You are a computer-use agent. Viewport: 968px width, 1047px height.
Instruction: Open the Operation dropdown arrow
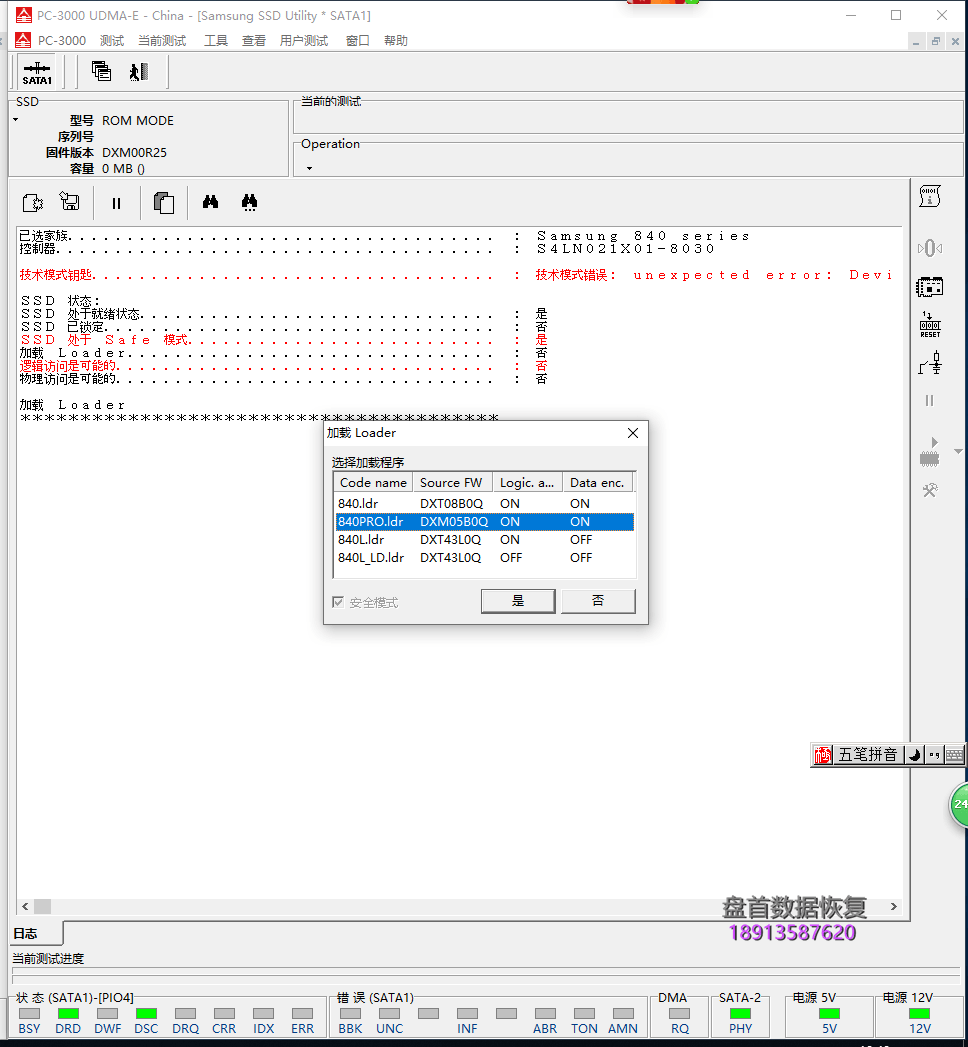[309, 168]
